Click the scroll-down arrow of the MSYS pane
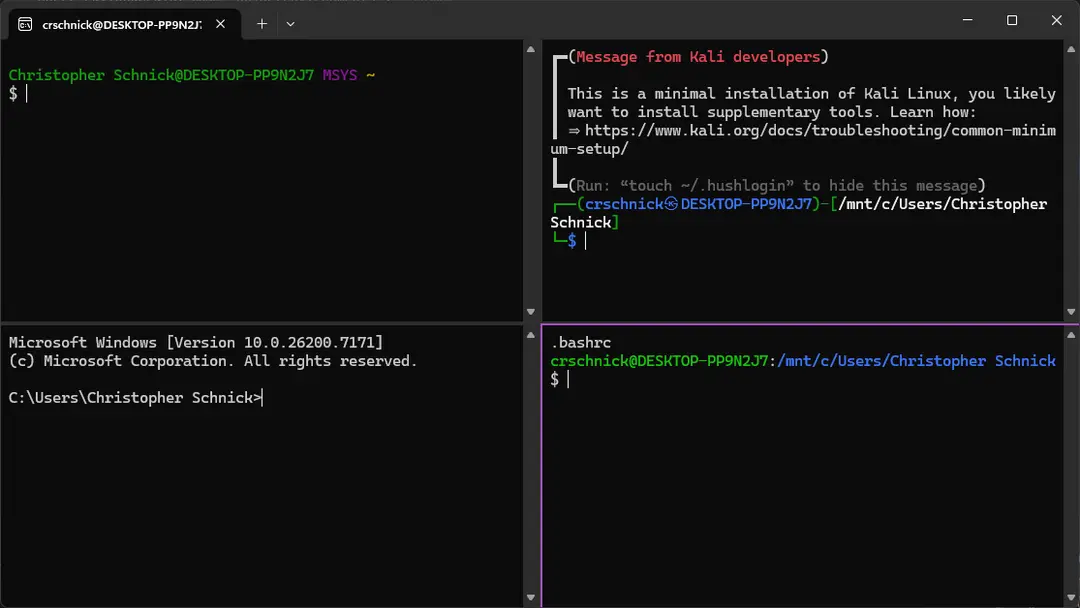Image resolution: width=1080 pixels, height=608 pixels. pyautogui.click(x=530, y=310)
